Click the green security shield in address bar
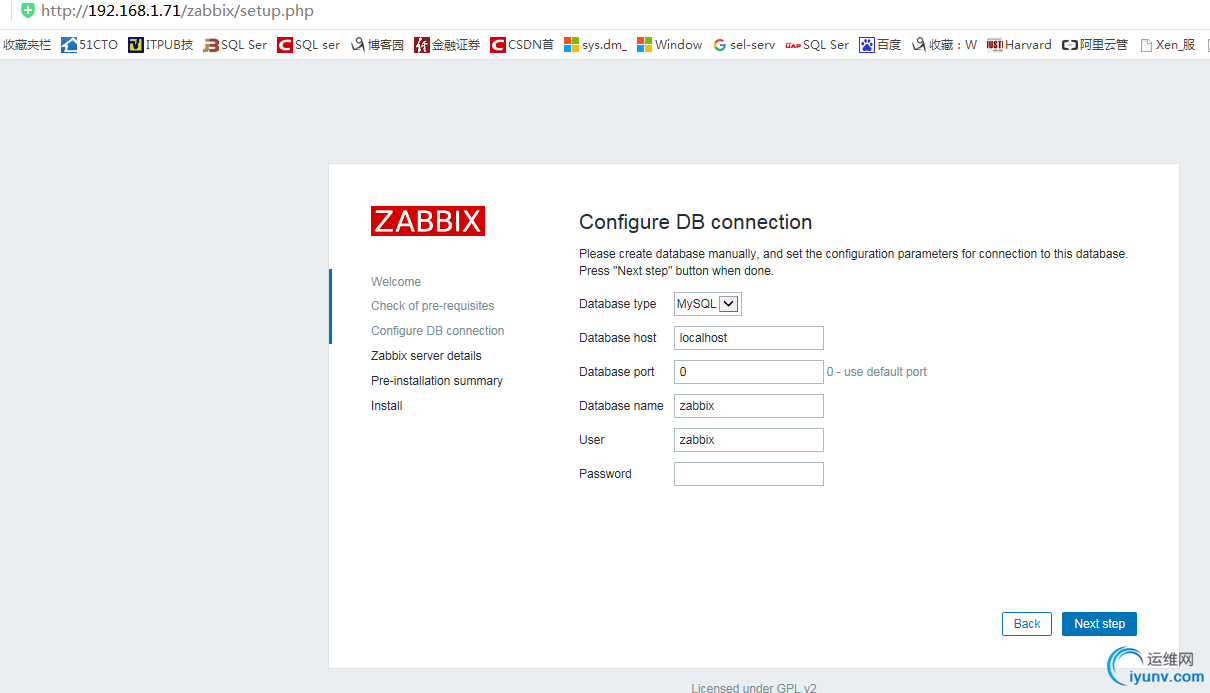The width and height of the screenshot is (1210, 693). coord(27,11)
